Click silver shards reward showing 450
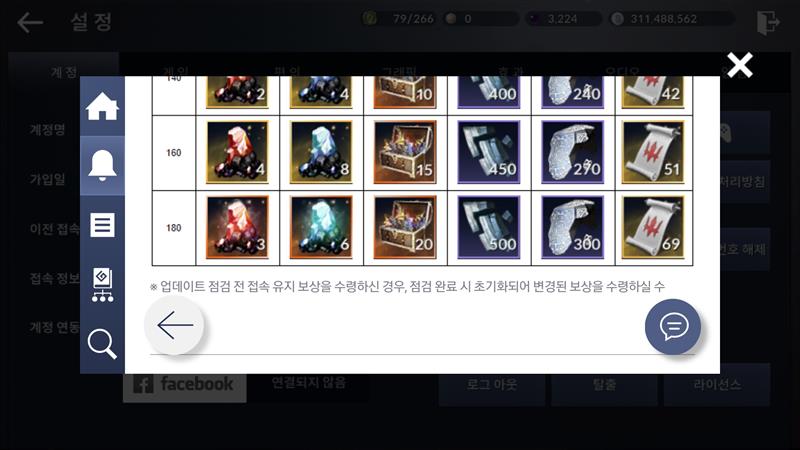Image resolution: width=800 pixels, height=450 pixels. (489, 152)
